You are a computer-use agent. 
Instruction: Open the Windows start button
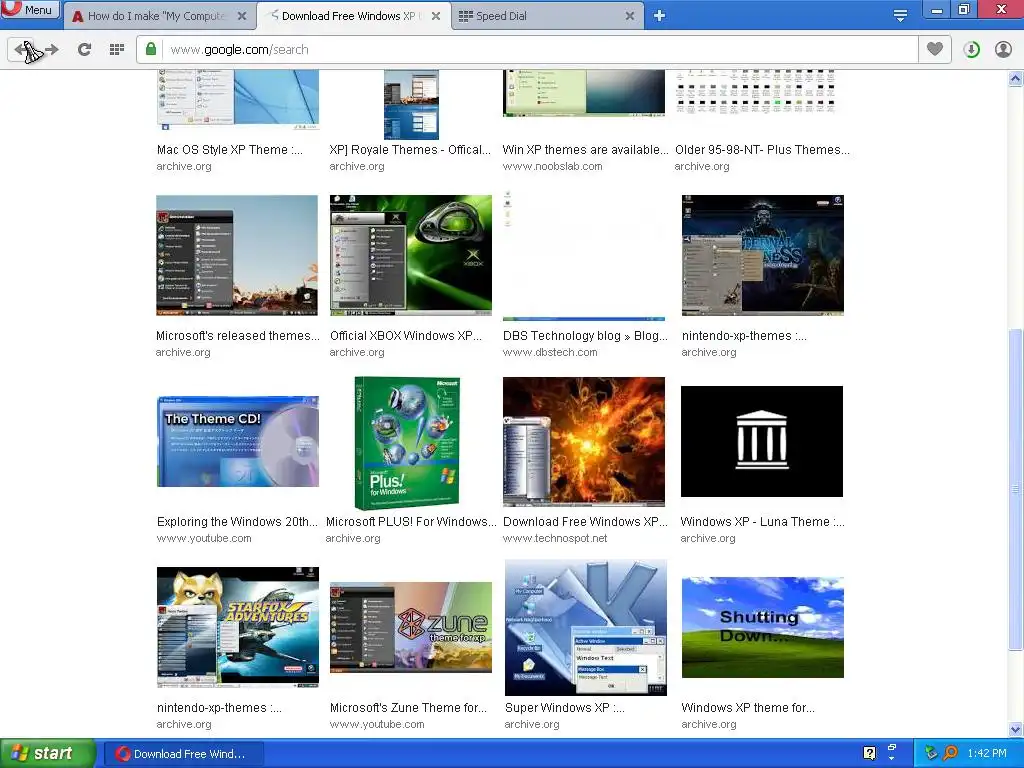tap(47, 753)
